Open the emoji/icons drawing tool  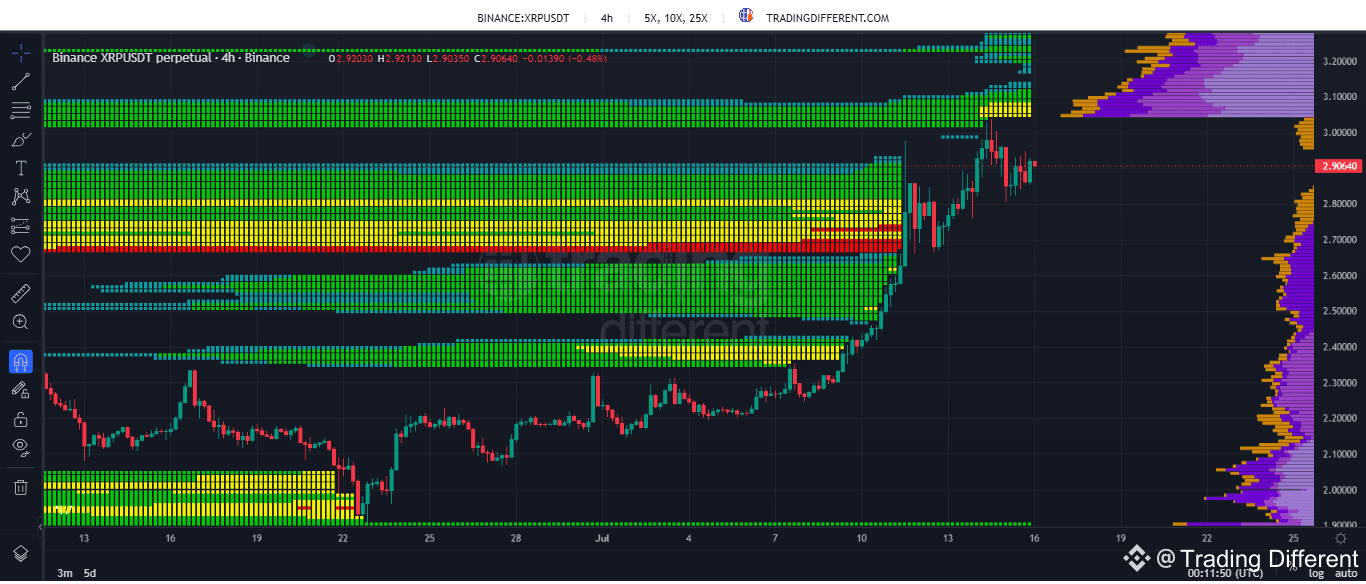[x=20, y=254]
